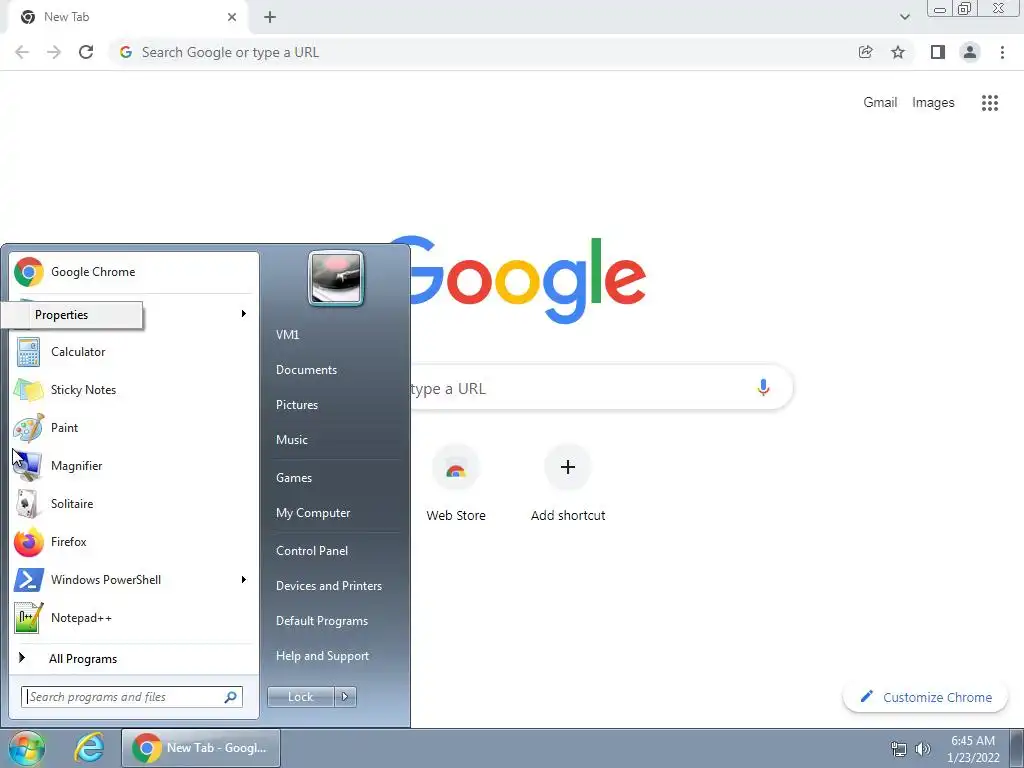Expand All Programs list
The height and width of the screenshot is (768, 1024).
[x=134, y=658]
